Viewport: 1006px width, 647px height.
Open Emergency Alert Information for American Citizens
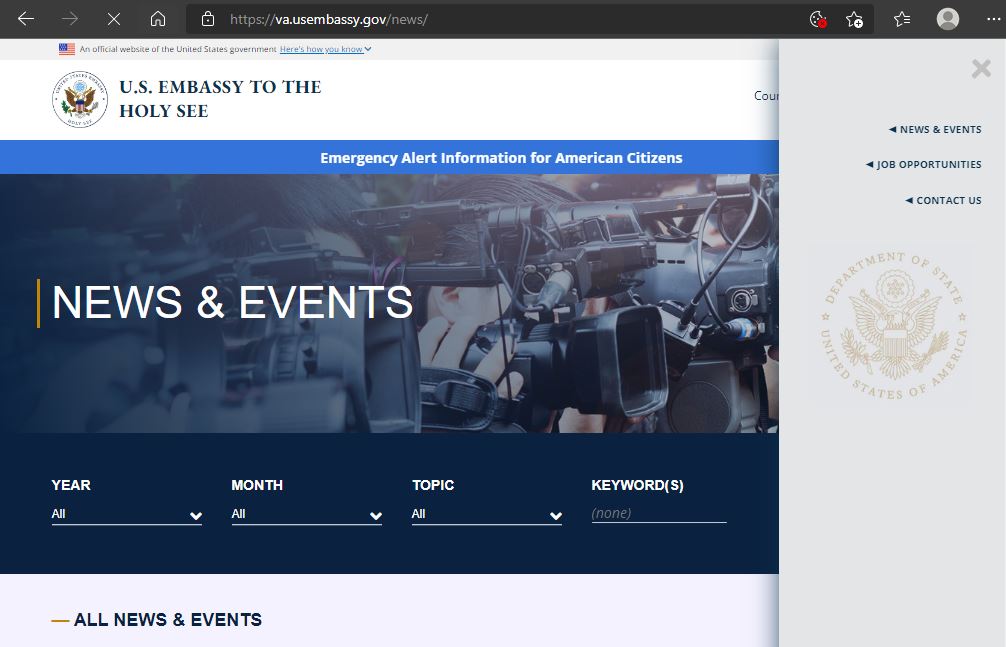[x=501, y=158]
